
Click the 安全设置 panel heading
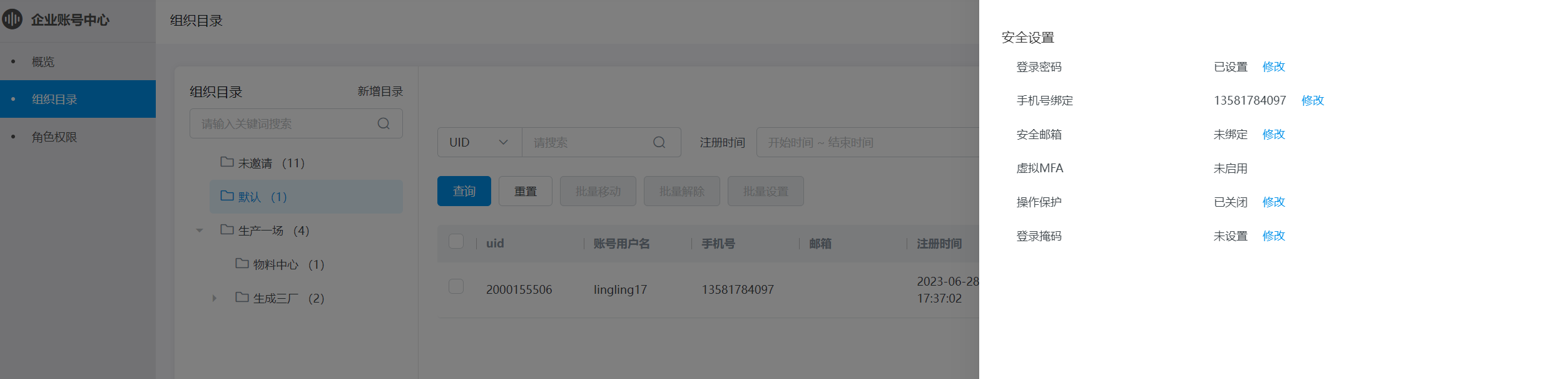pyautogui.click(x=1027, y=38)
